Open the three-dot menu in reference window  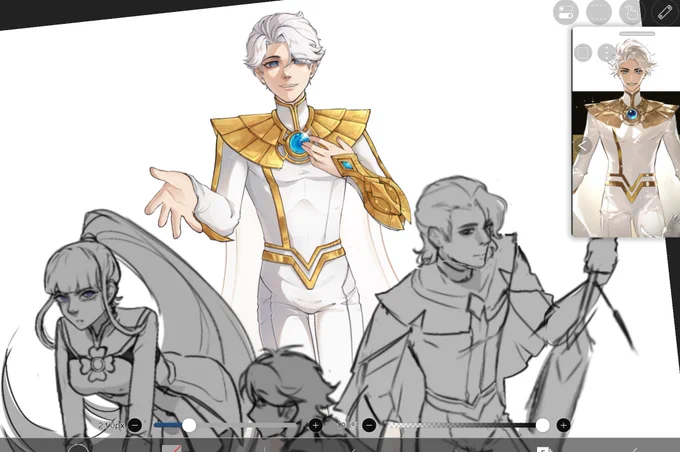pos(606,52)
